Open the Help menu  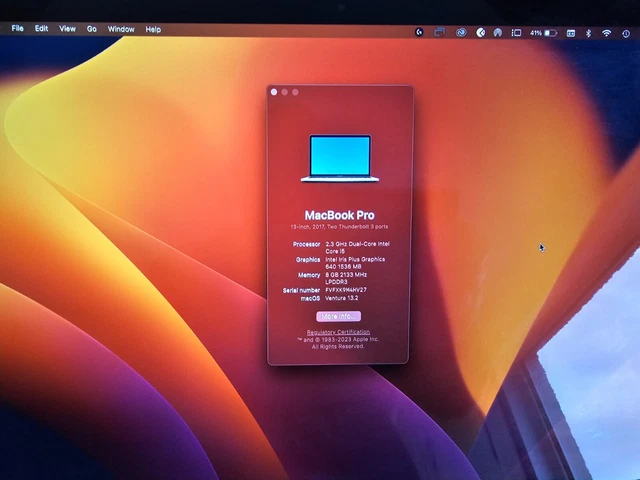153,29
